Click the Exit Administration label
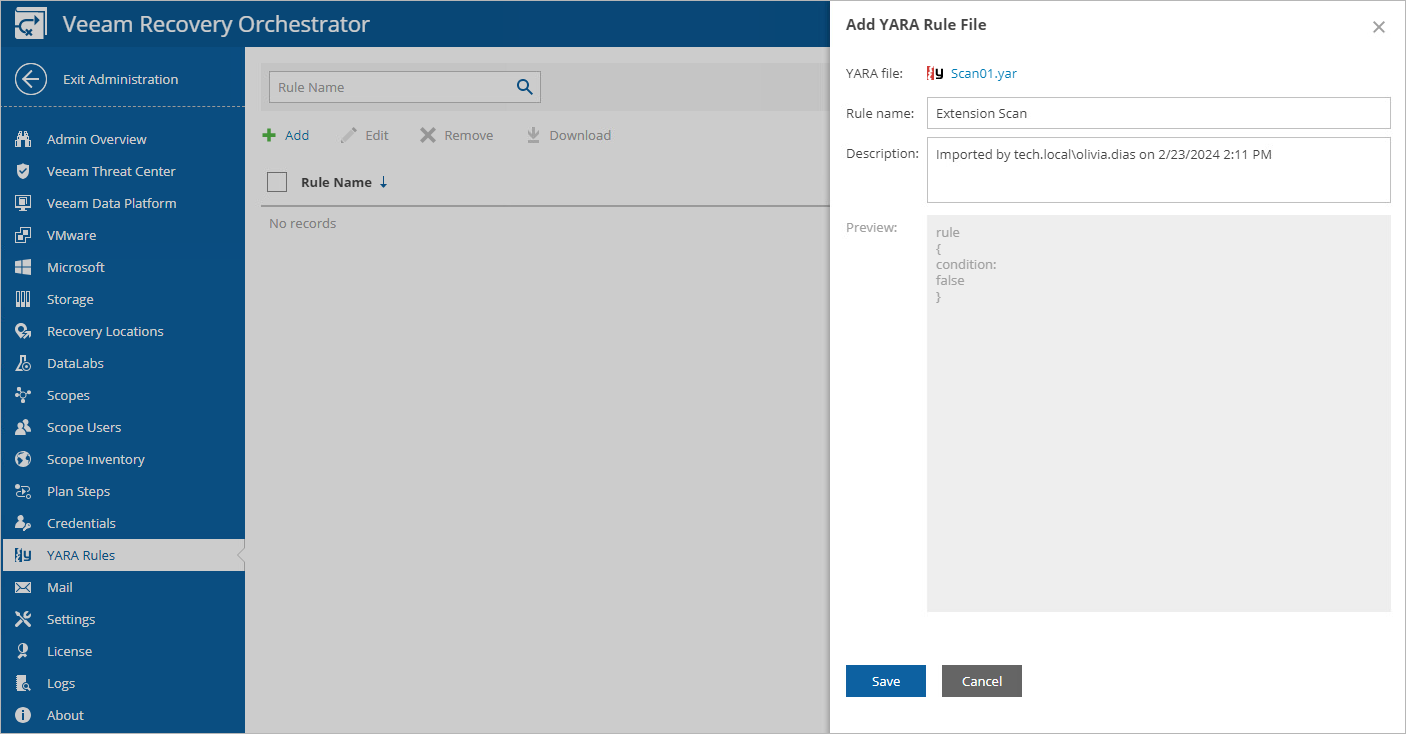Image resolution: width=1406 pixels, height=734 pixels. pos(121,79)
